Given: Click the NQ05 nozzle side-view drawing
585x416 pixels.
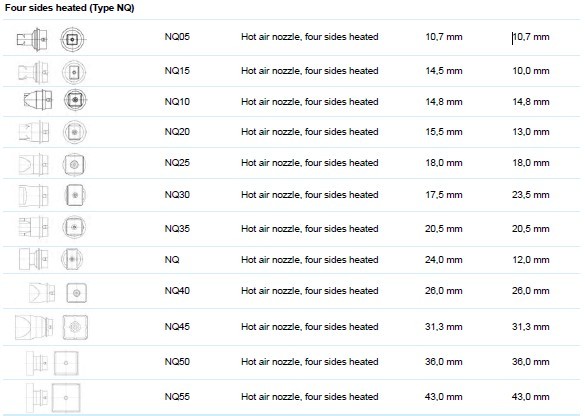Looking at the screenshot, I should coord(32,39).
